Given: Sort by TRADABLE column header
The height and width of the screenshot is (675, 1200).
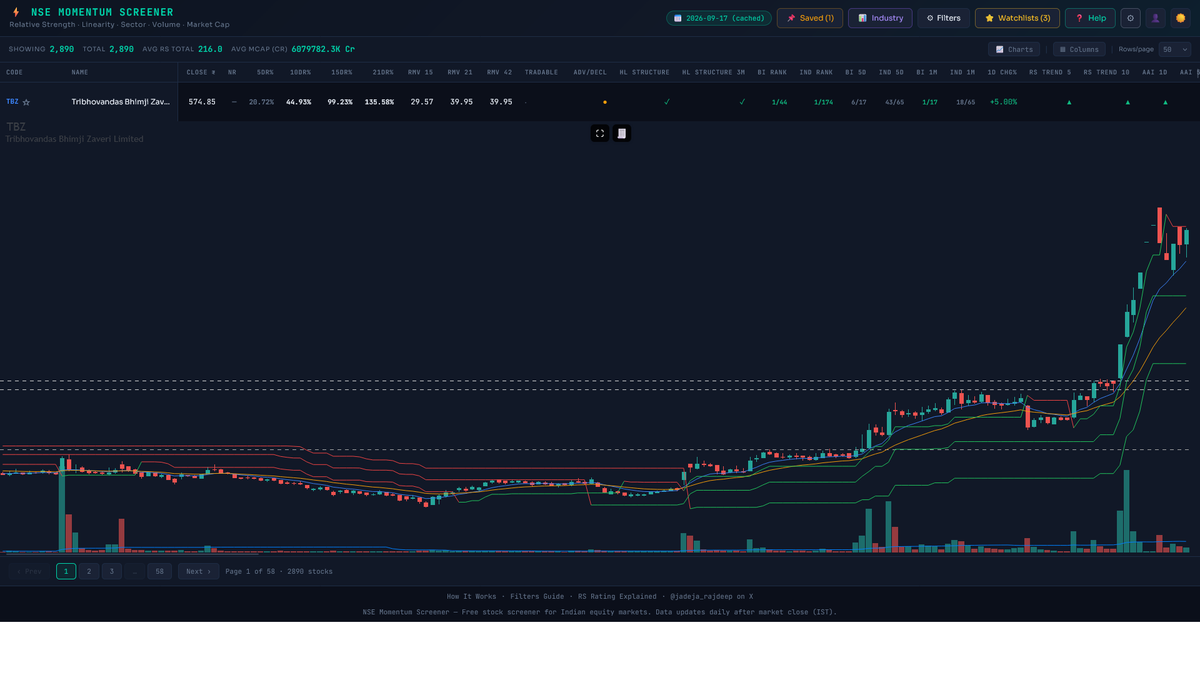Looking at the screenshot, I should 541,72.
